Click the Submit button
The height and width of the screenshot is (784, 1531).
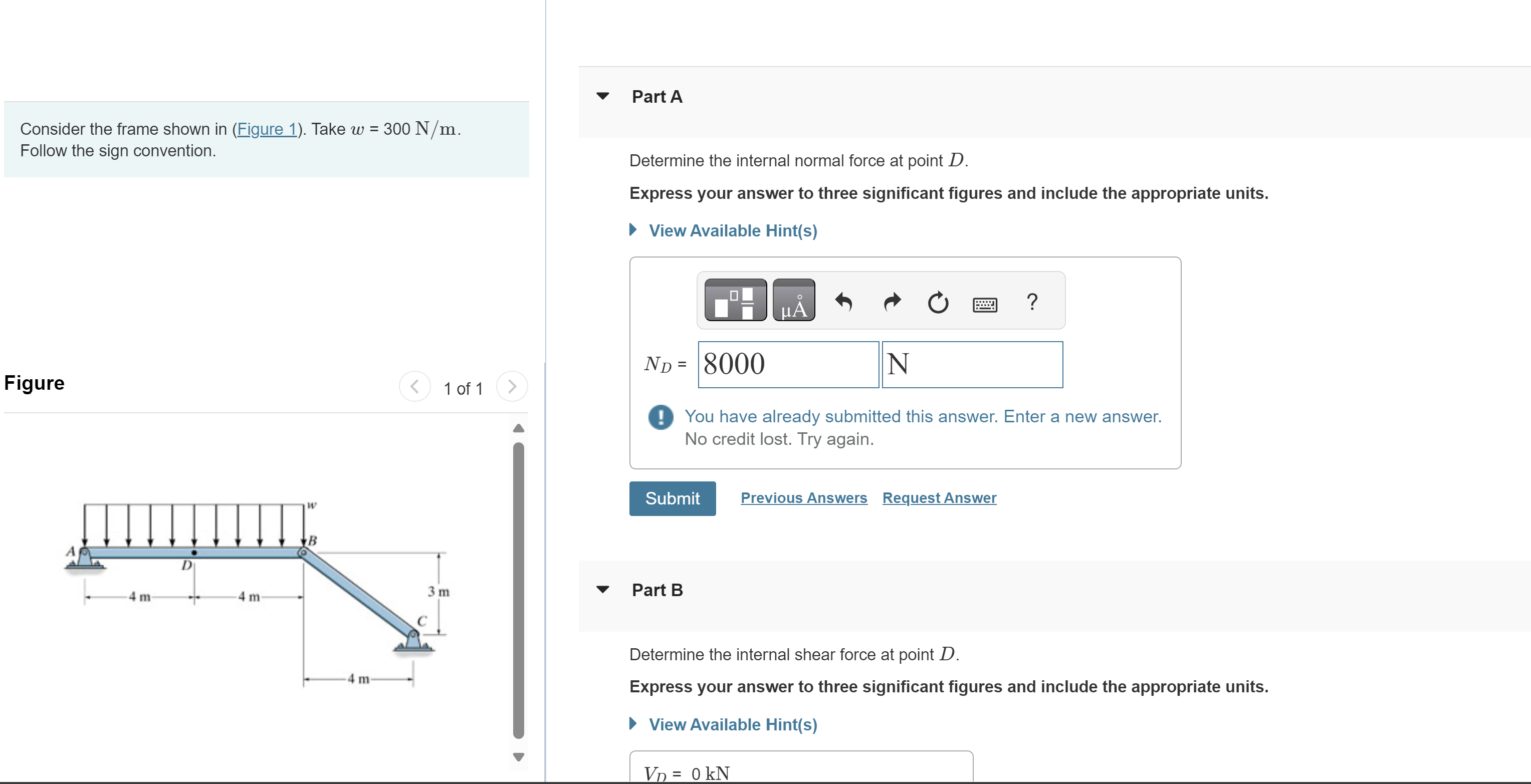click(x=672, y=498)
